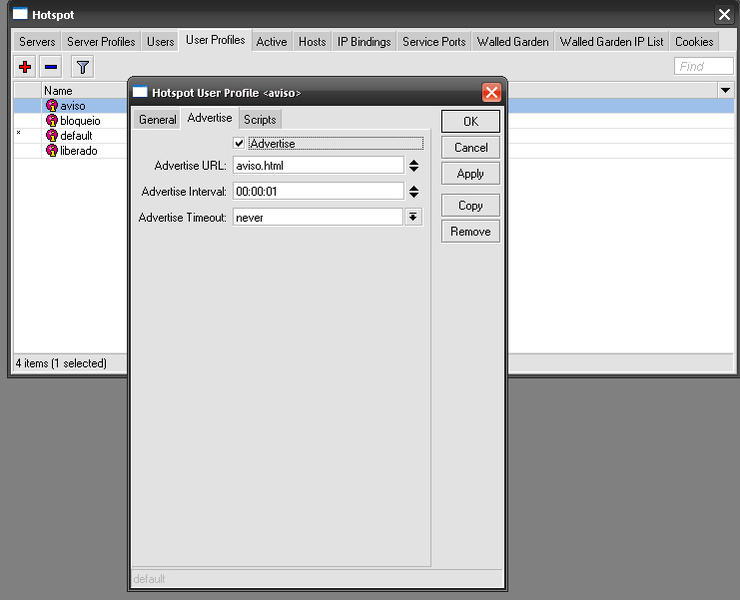Select the aviso row name
This screenshot has height=600, width=740.
pyautogui.click(x=73, y=106)
